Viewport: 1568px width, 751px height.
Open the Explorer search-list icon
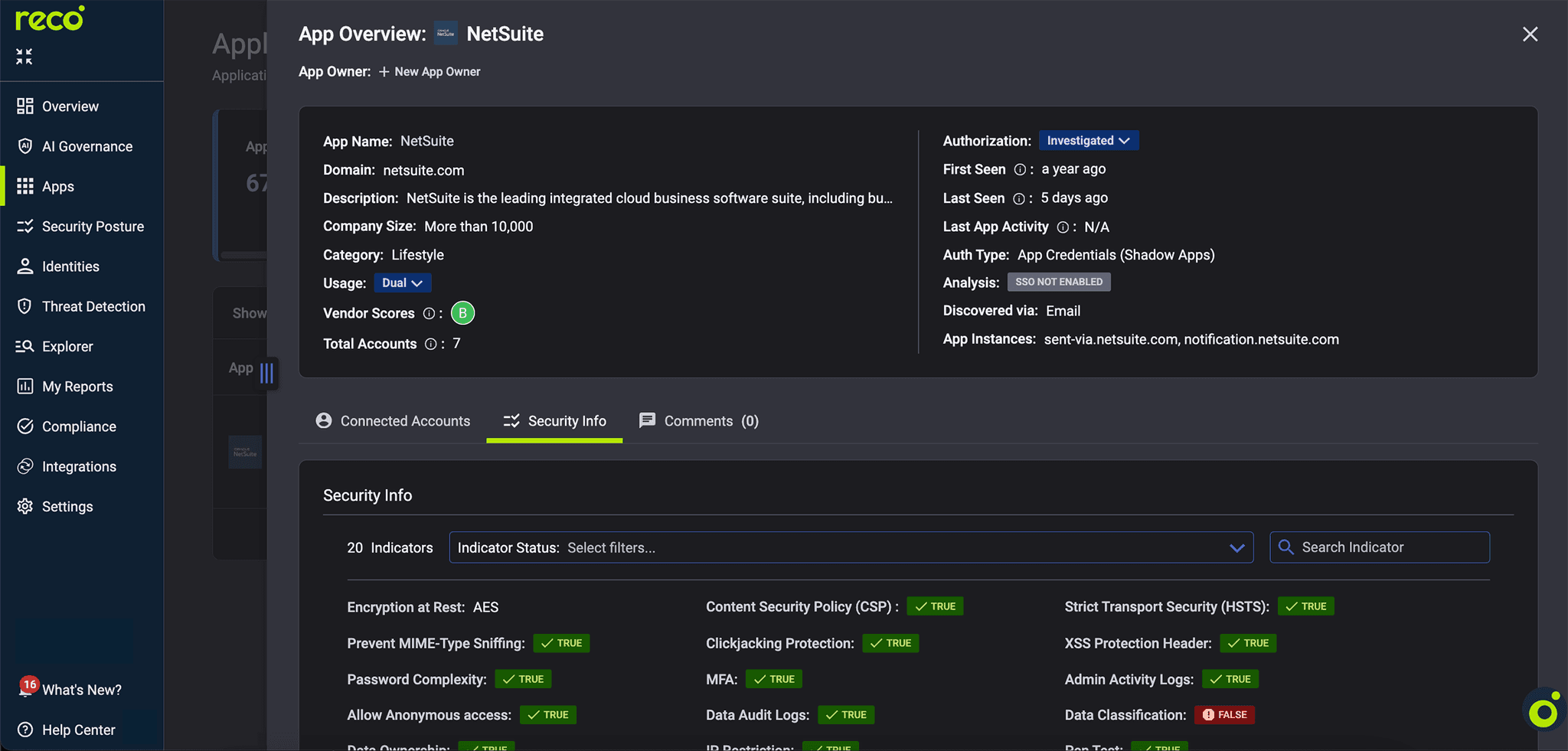point(25,346)
